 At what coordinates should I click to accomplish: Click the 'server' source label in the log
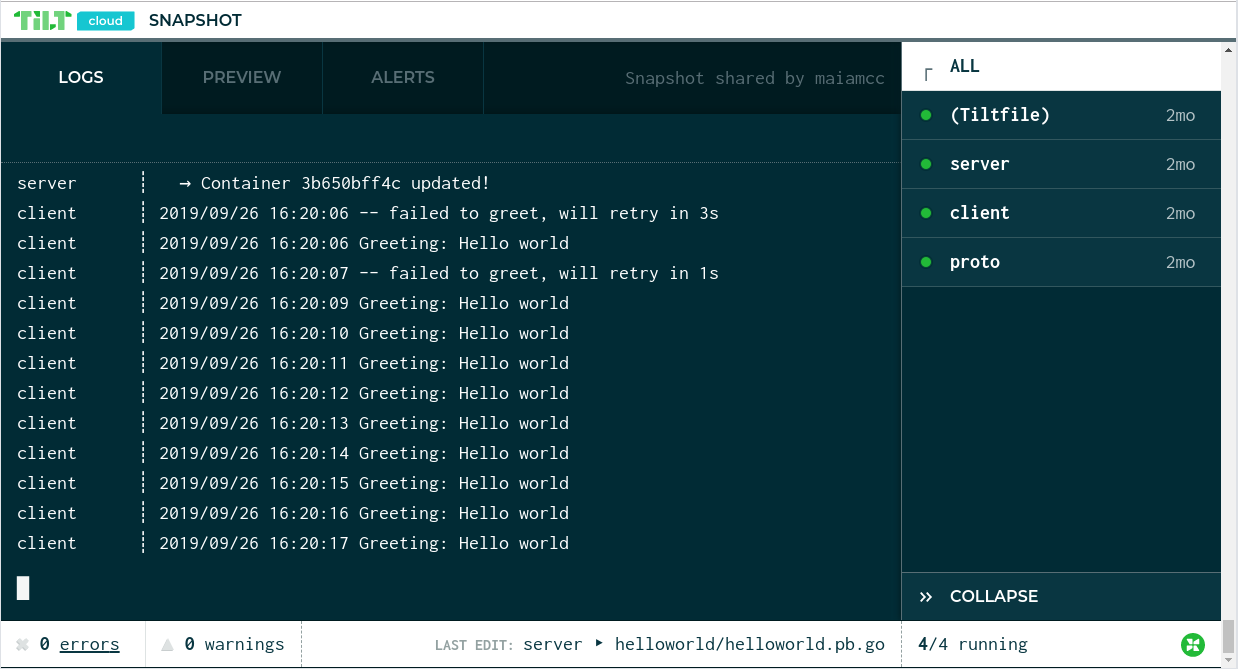[47, 183]
